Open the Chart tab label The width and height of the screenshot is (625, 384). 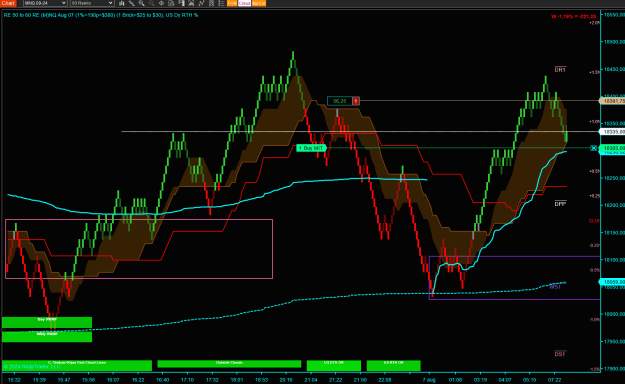tap(8, 3)
